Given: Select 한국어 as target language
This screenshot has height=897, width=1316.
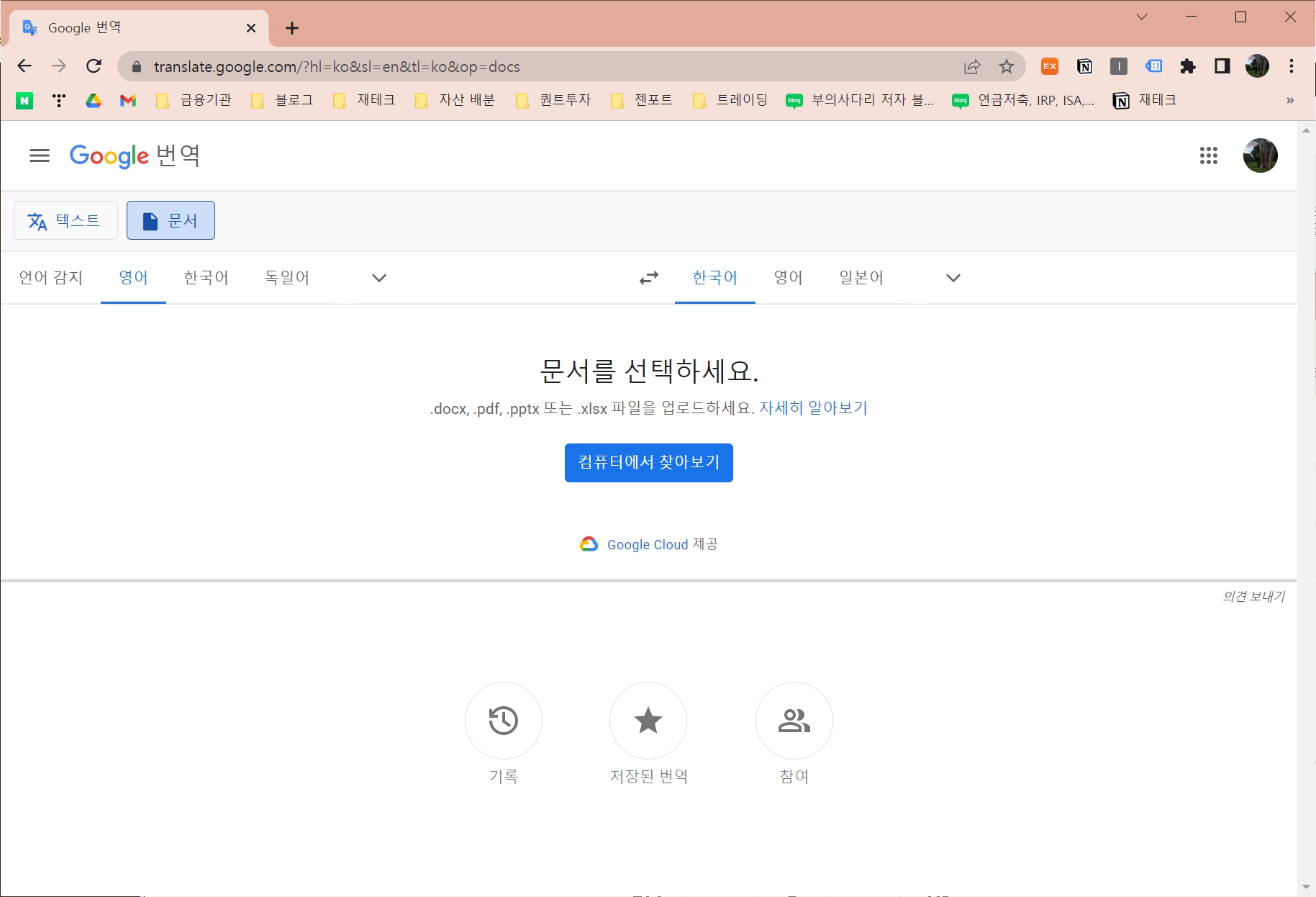Looking at the screenshot, I should point(715,278).
